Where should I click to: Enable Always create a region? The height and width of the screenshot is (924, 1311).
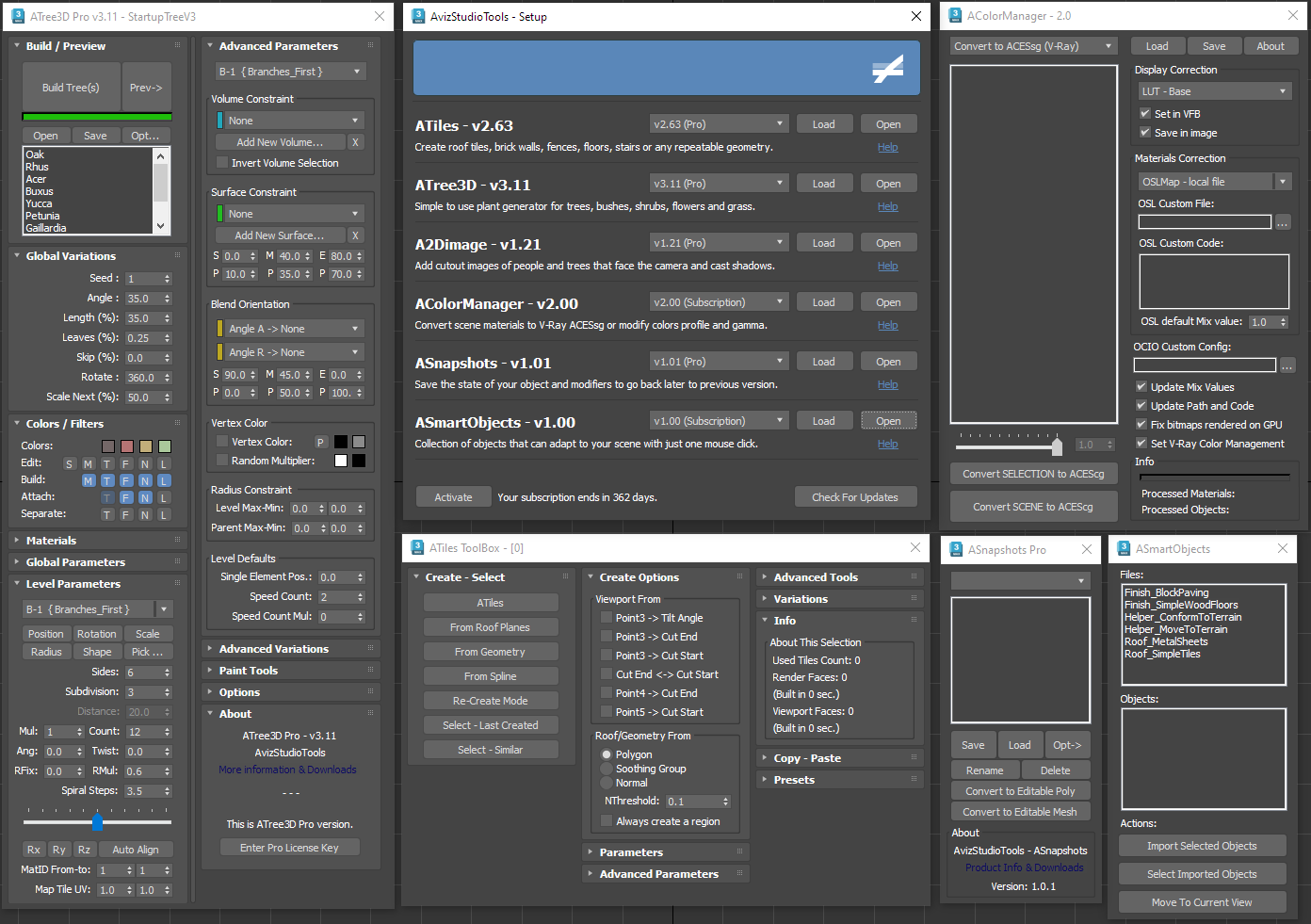(607, 820)
